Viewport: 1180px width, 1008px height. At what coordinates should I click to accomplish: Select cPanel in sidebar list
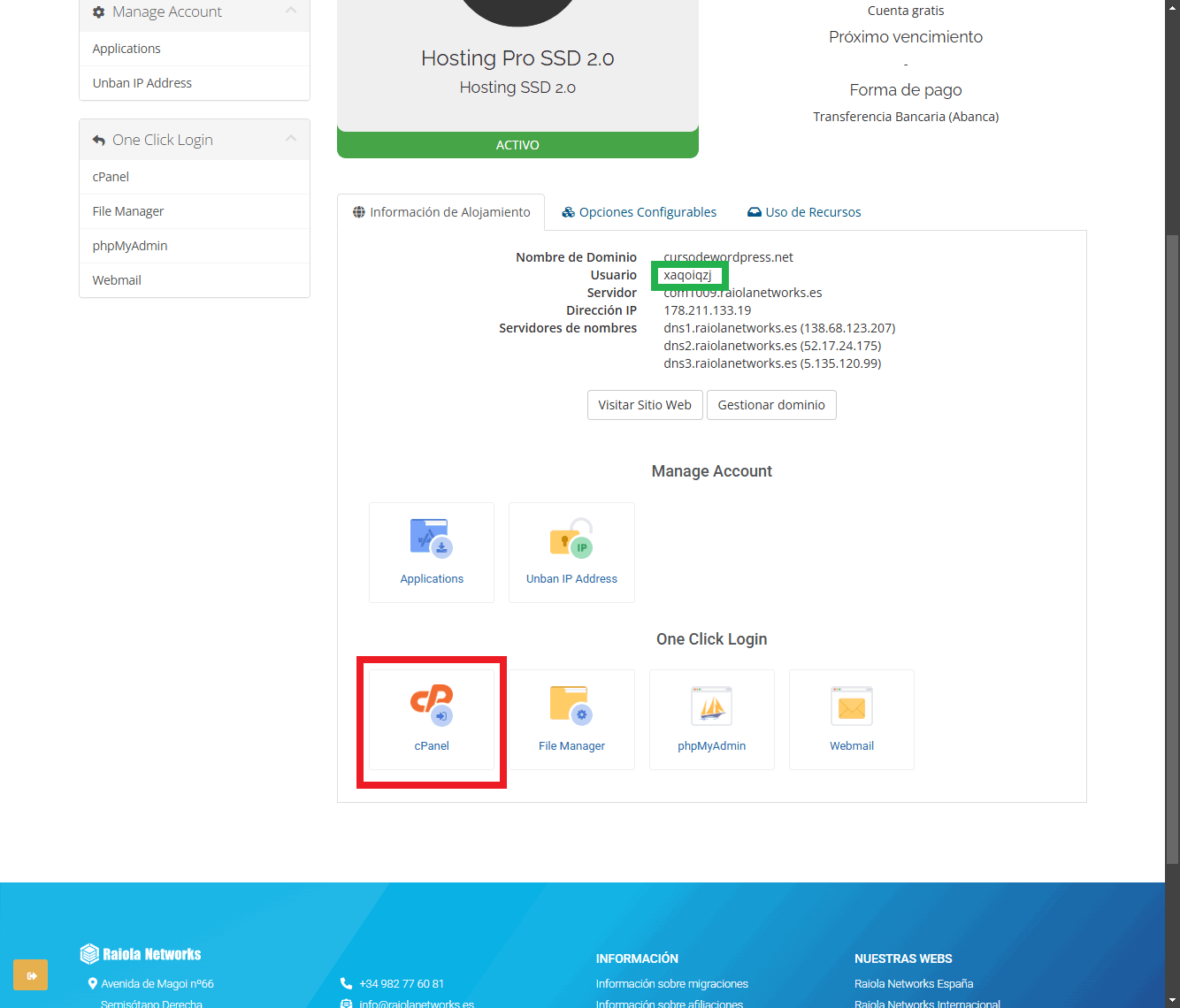pyautogui.click(x=195, y=177)
